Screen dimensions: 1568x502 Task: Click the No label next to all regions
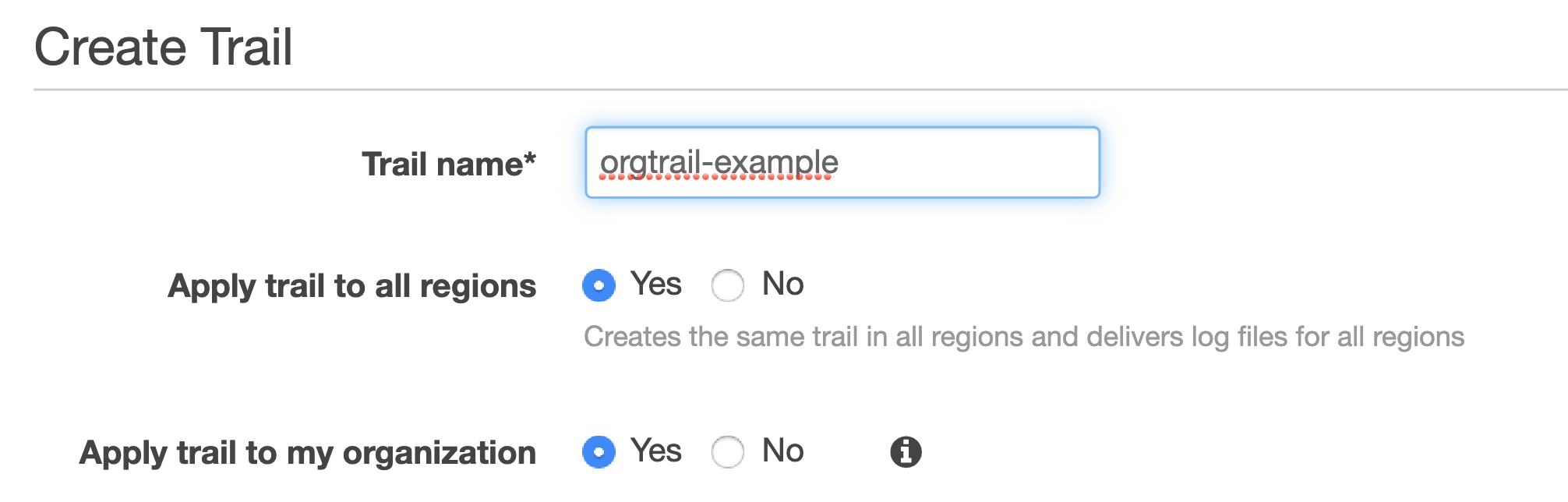(782, 284)
